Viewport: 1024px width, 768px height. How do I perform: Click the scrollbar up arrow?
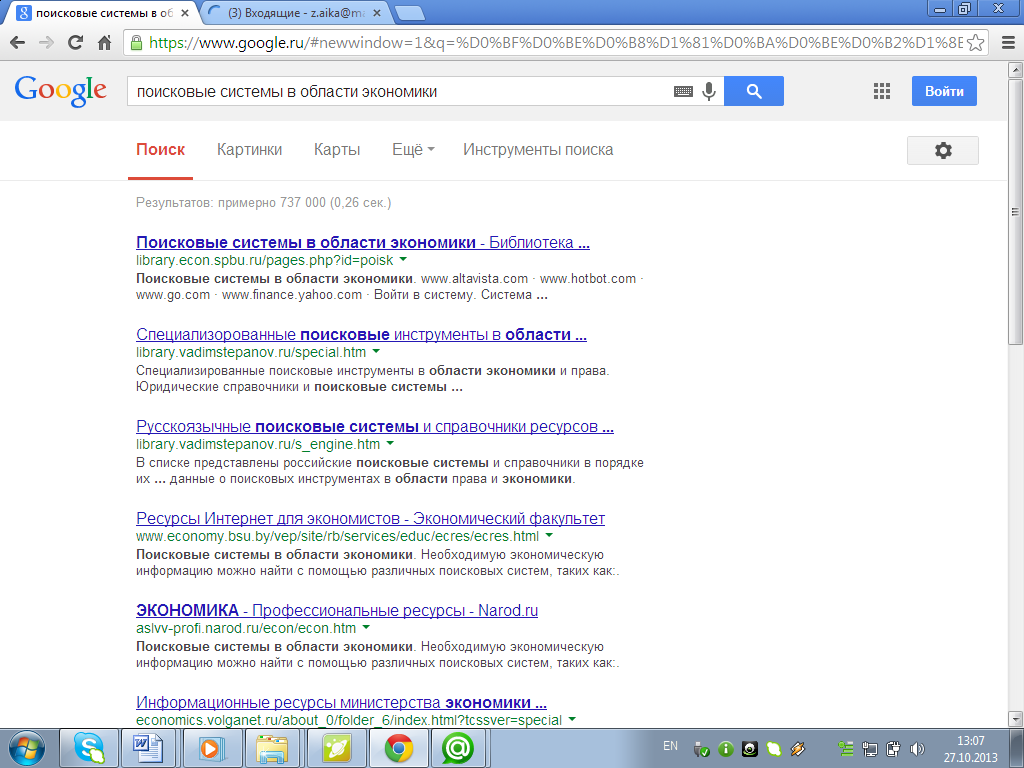(1015, 69)
